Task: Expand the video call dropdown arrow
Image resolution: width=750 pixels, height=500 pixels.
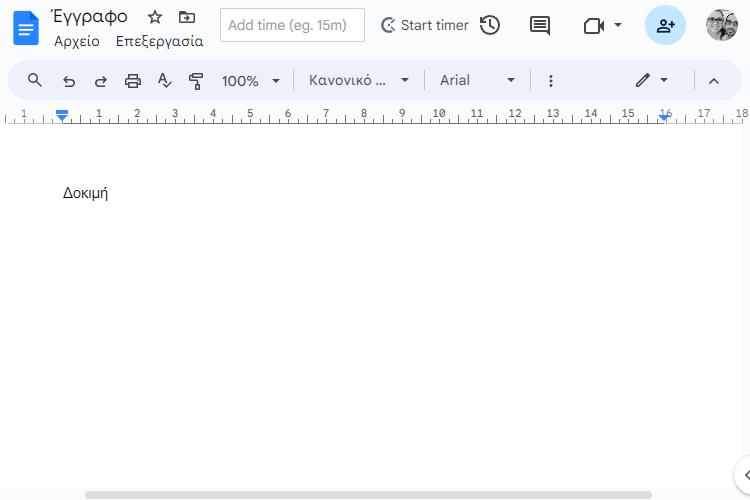Action: pos(618,25)
